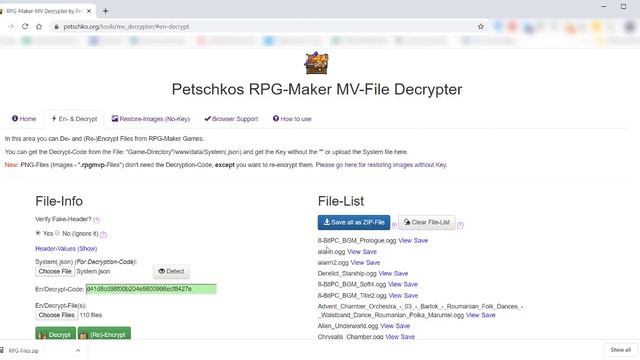Click Choose Files for En/Decrypt-Files
This screenshot has width=640, height=360.
click(x=57, y=315)
